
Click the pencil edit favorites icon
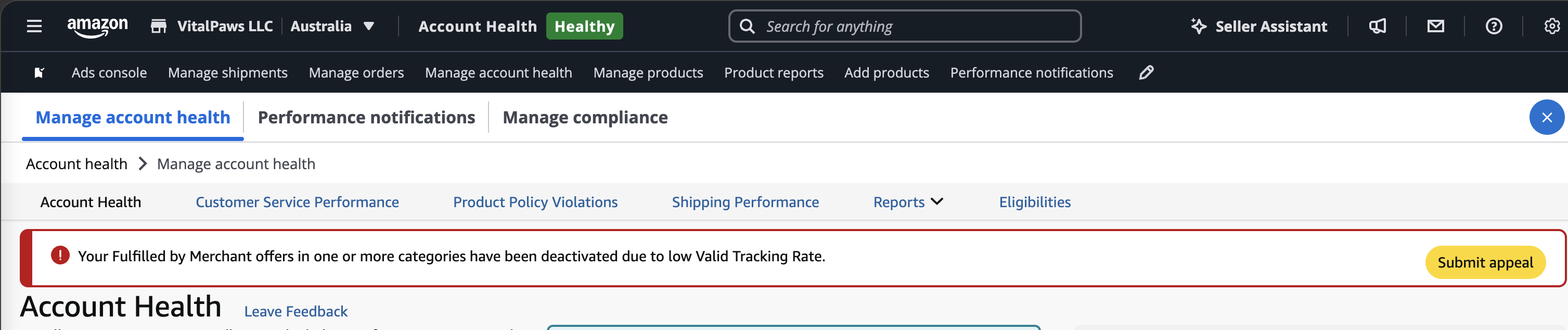pyautogui.click(x=1146, y=72)
